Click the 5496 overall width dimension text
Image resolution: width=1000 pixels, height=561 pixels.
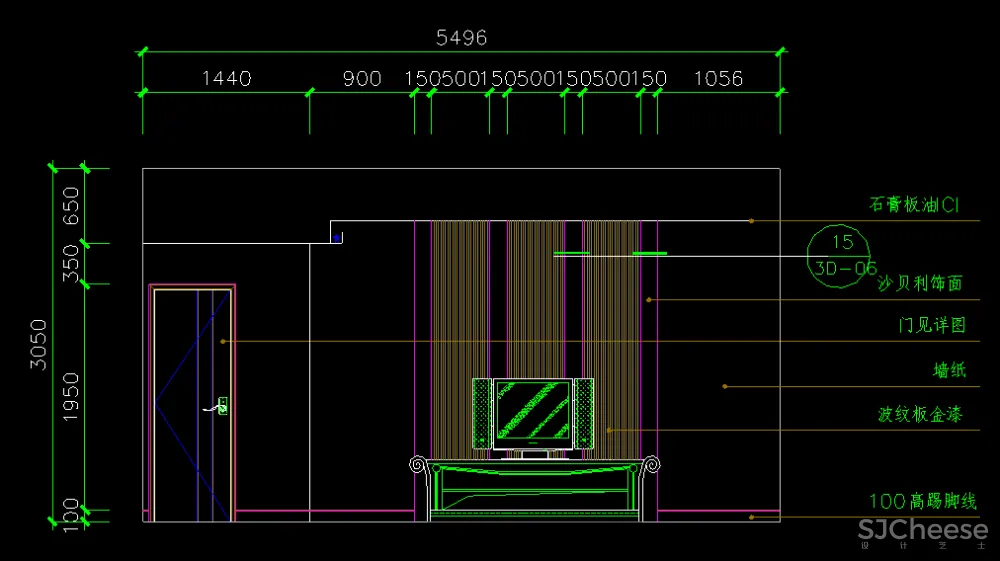point(461,38)
